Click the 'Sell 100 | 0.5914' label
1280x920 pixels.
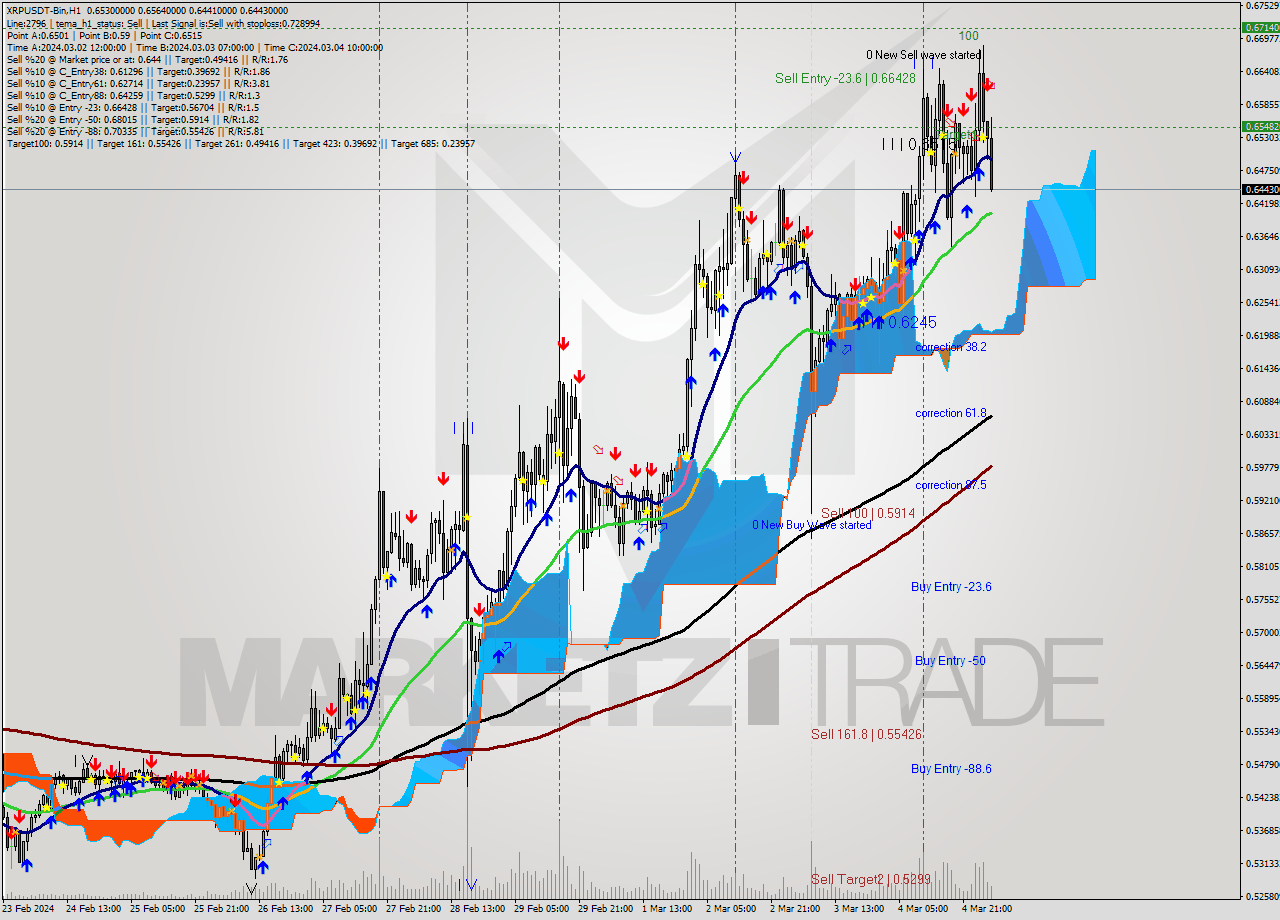(868, 513)
